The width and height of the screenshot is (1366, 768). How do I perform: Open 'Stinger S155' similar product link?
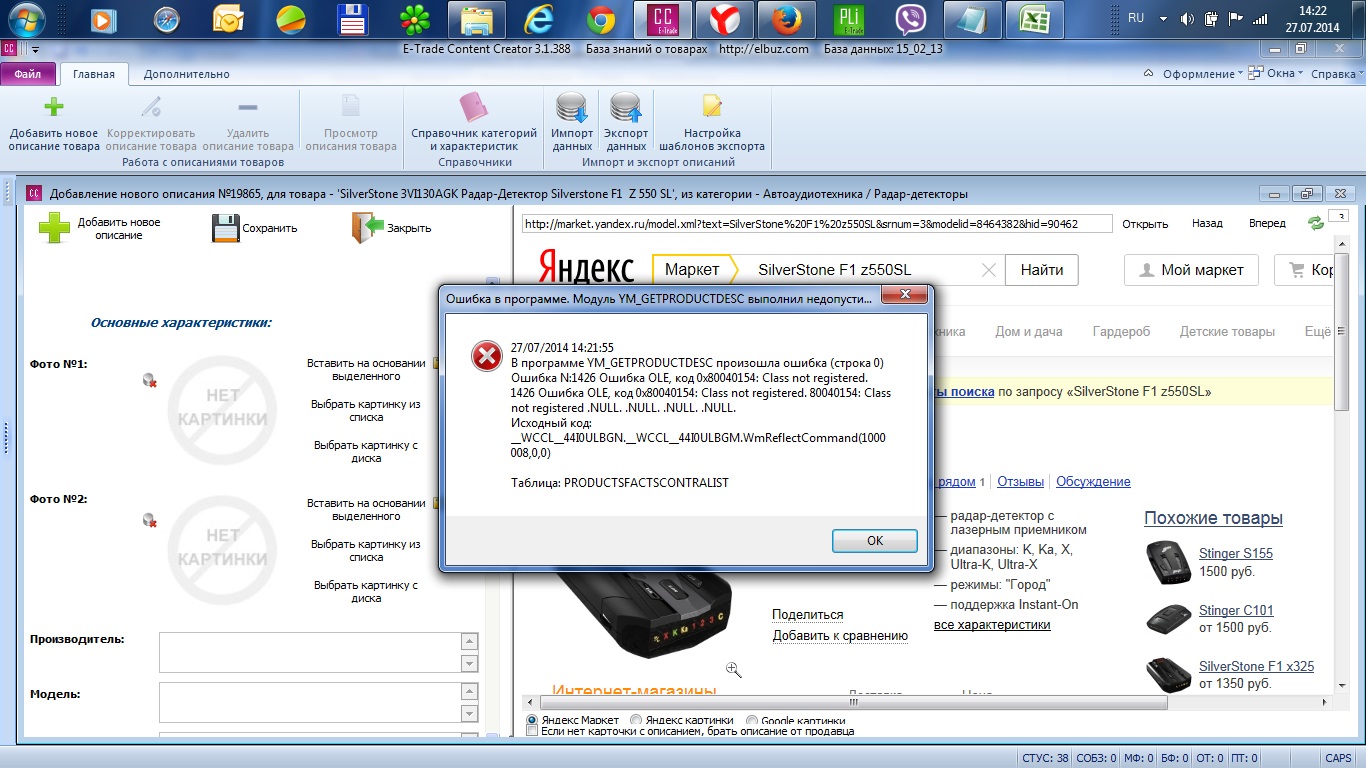tap(1236, 554)
